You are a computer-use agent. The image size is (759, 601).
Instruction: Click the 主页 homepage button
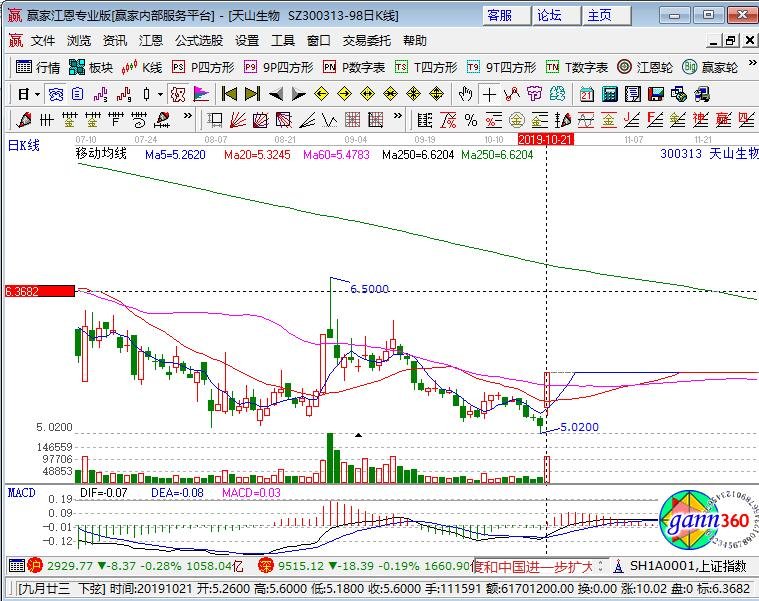(607, 15)
